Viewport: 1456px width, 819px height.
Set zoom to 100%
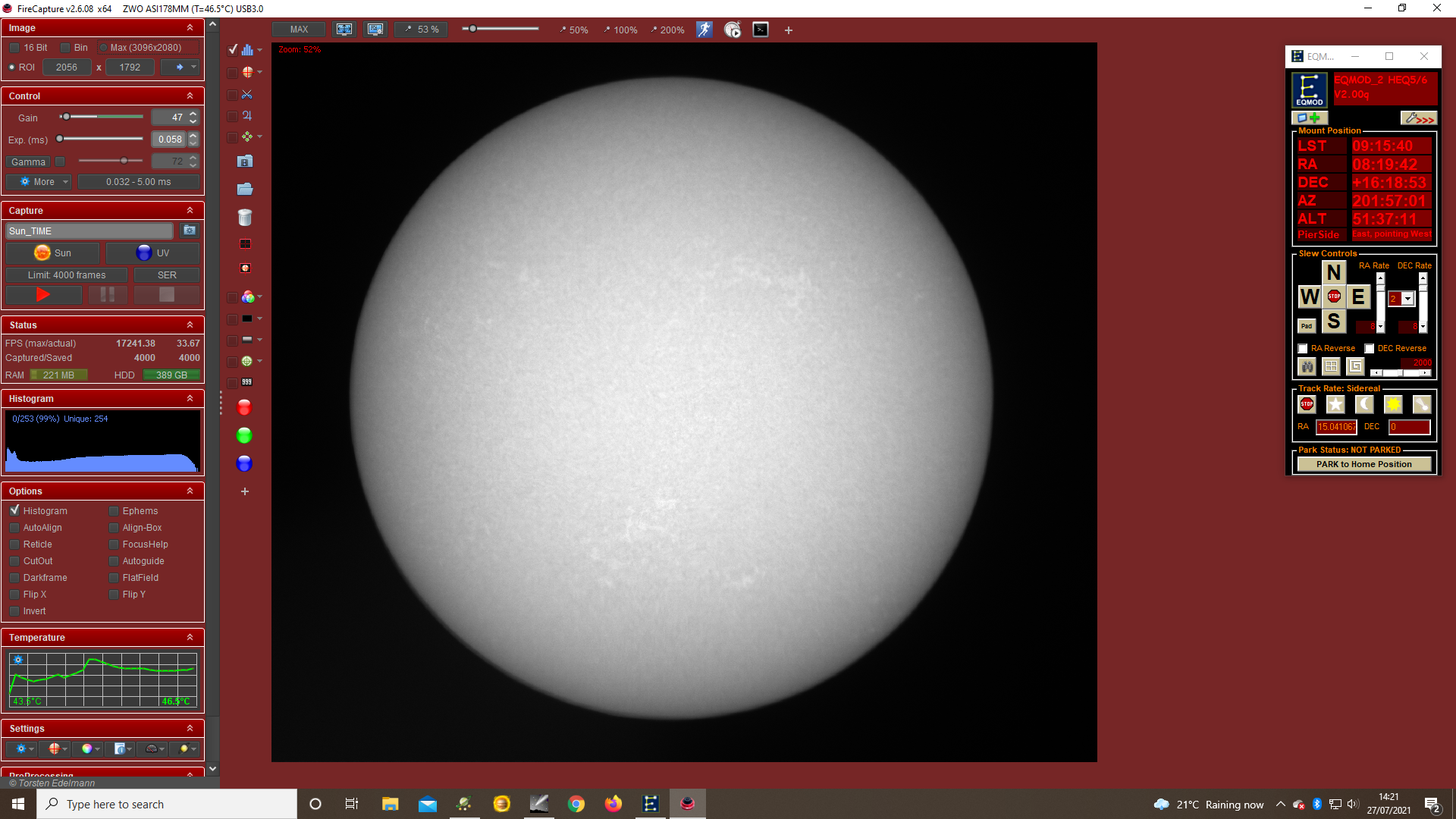[x=620, y=30]
